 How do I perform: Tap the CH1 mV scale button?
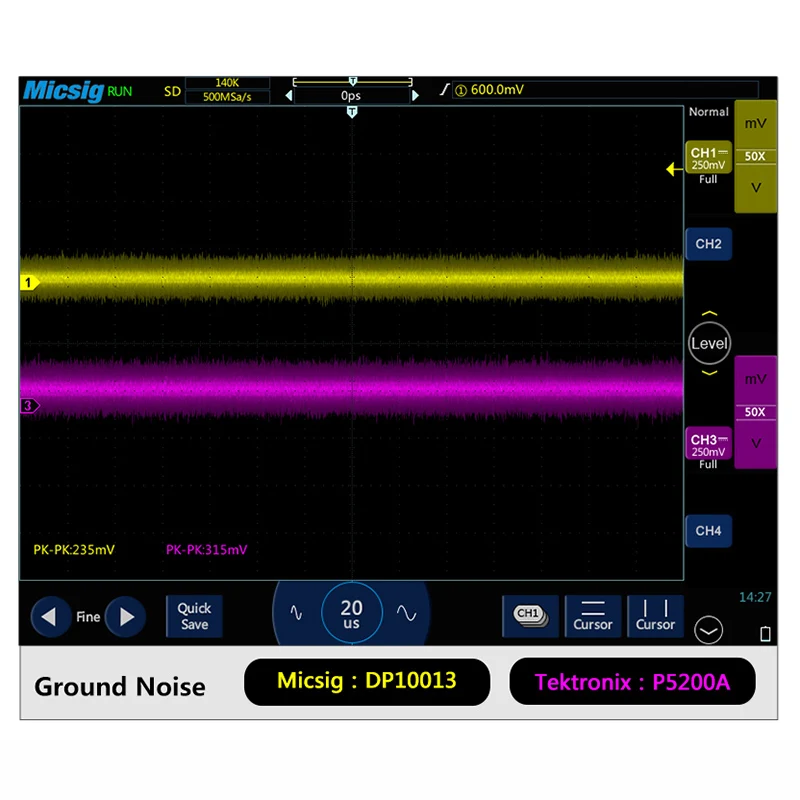click(755, 123)
